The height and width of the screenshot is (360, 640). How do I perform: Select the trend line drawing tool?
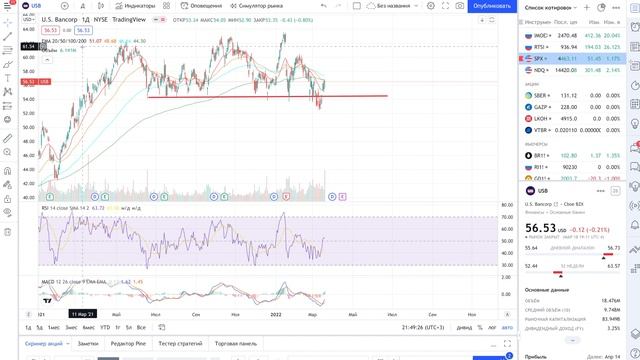7,37
